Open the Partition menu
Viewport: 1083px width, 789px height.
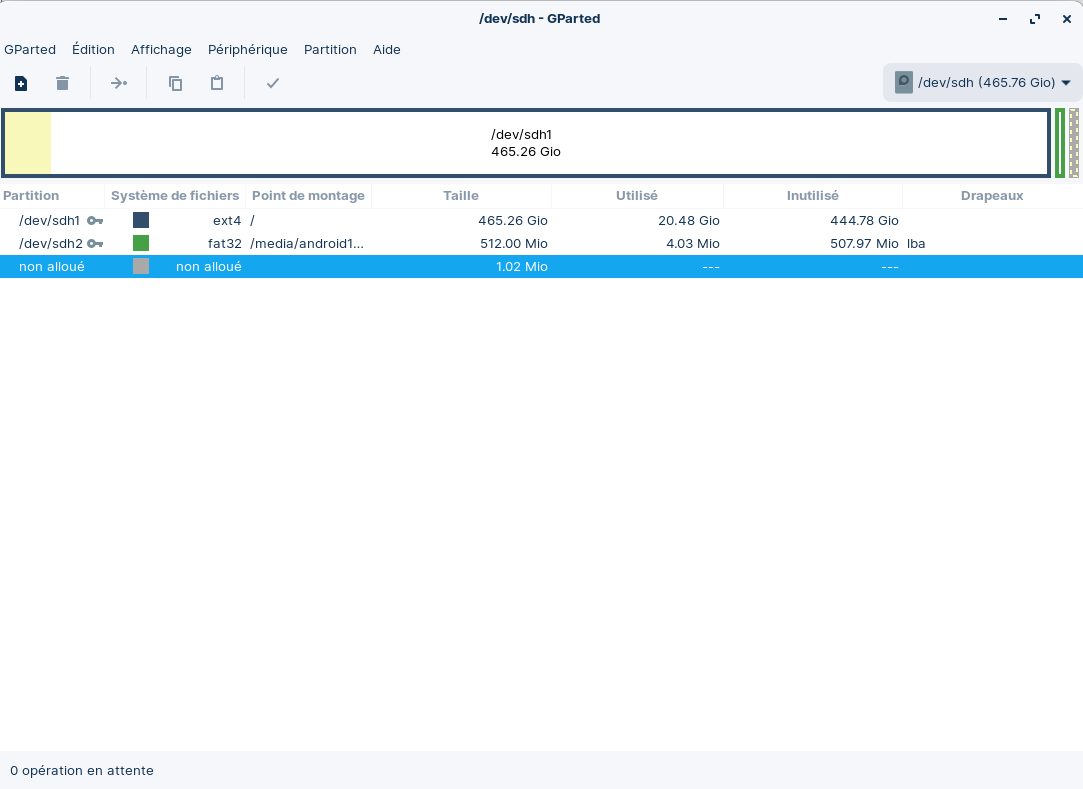coord(330,50)
